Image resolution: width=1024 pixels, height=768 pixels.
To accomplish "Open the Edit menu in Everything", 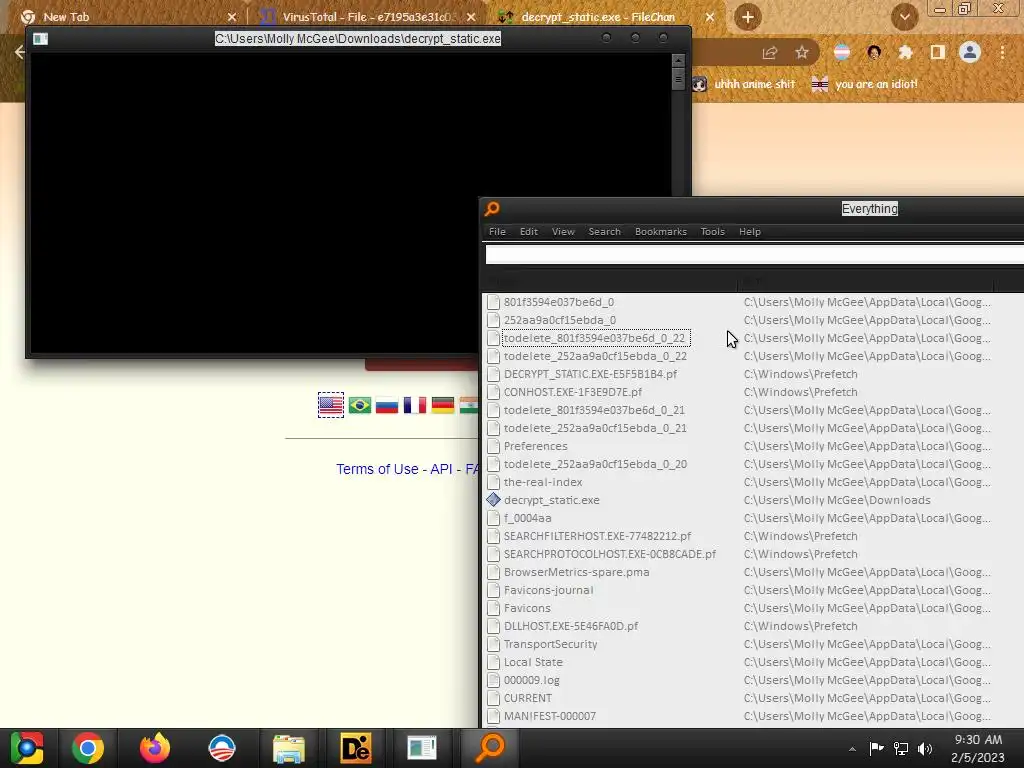I will [x=528, y=232].
